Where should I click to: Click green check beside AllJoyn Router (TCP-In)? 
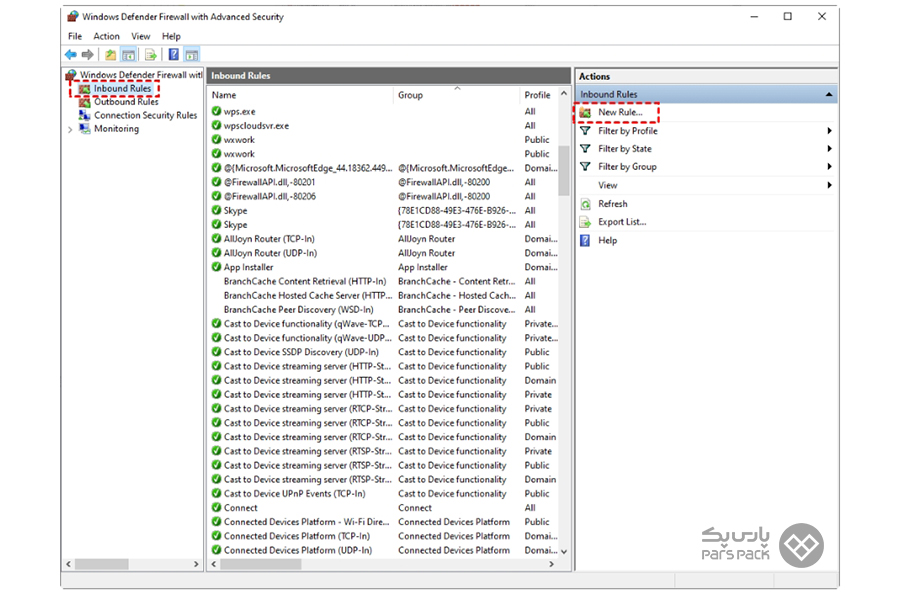coord(216,238)
